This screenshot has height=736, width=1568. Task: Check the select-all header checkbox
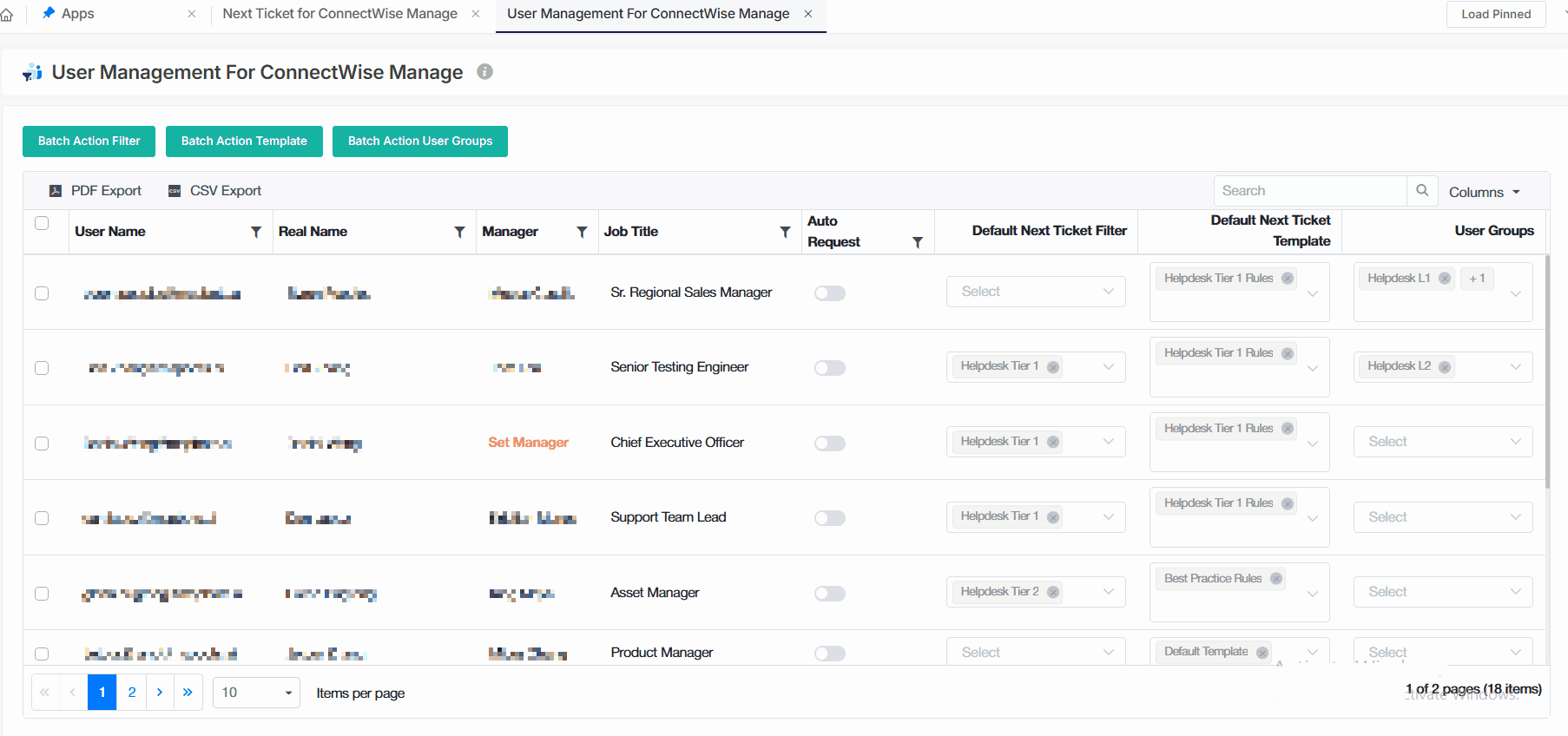[42, 223]
